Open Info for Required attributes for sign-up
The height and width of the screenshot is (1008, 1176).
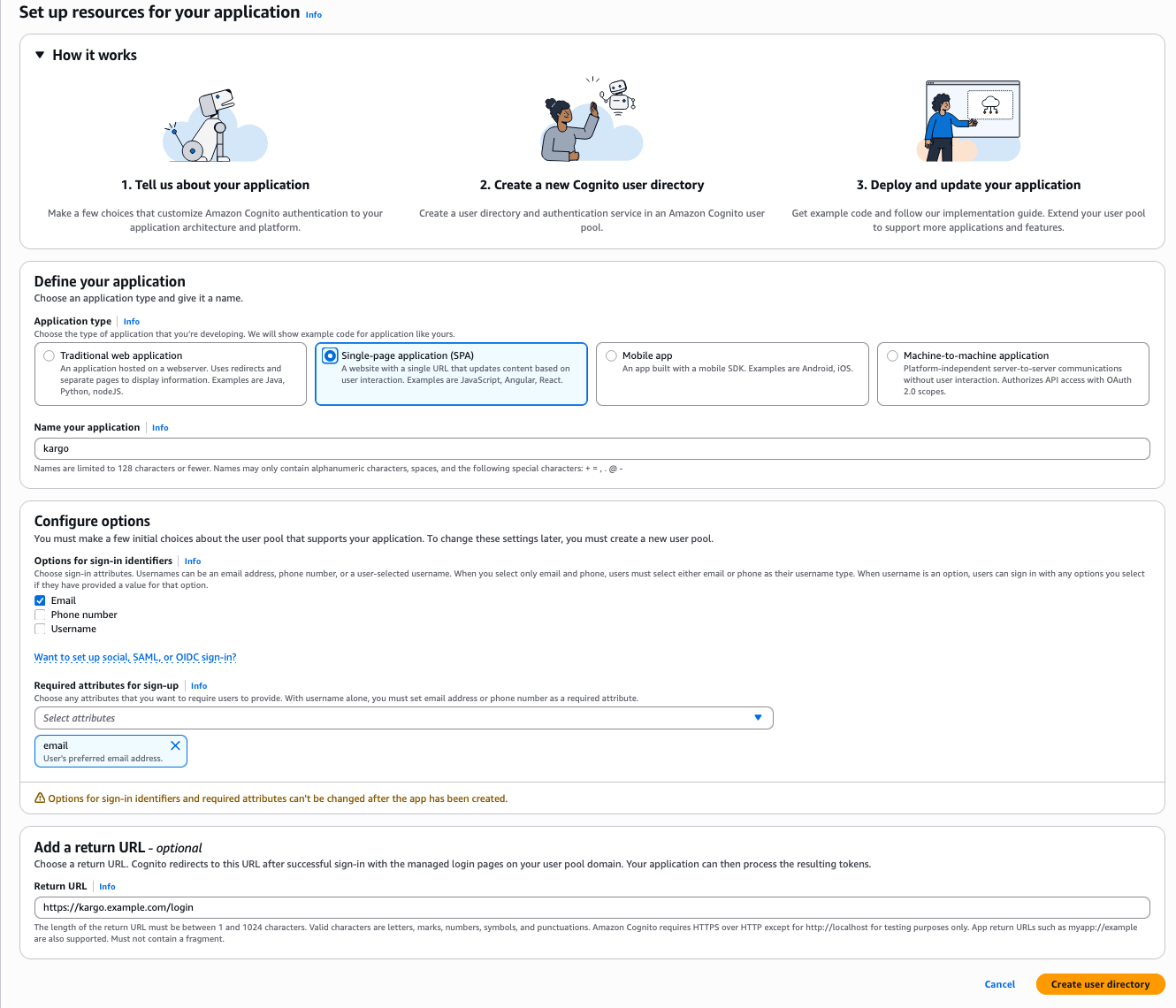coord(198,685)
